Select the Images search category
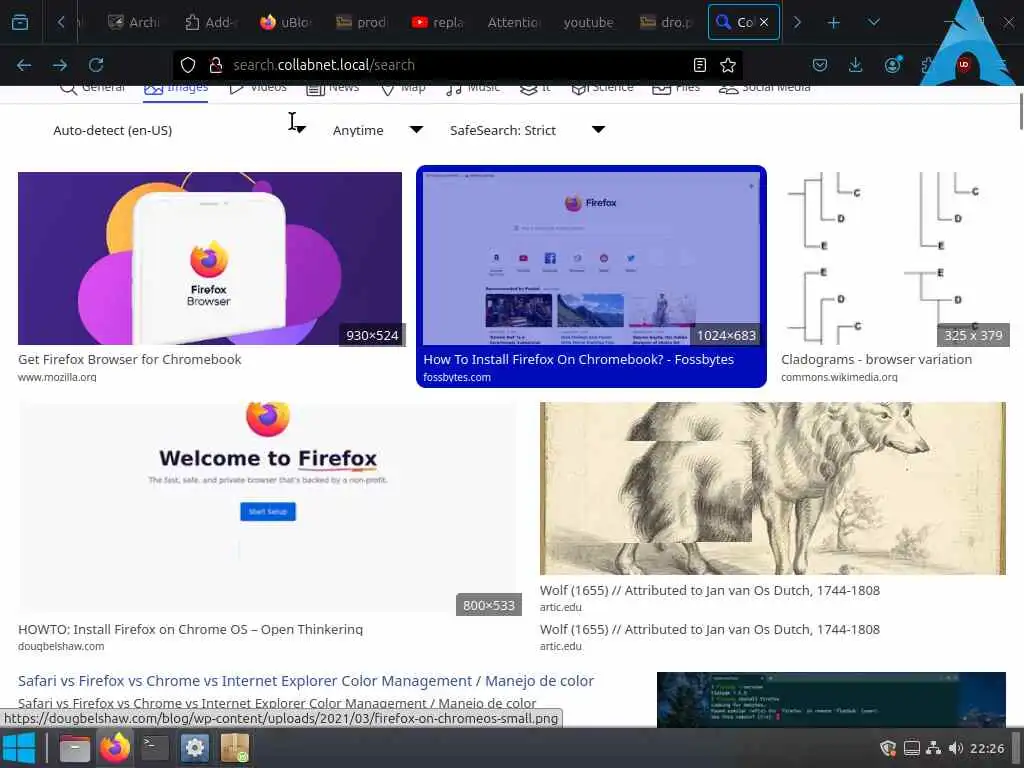This screenshot has height=768, width=1024. click(176, 89)
